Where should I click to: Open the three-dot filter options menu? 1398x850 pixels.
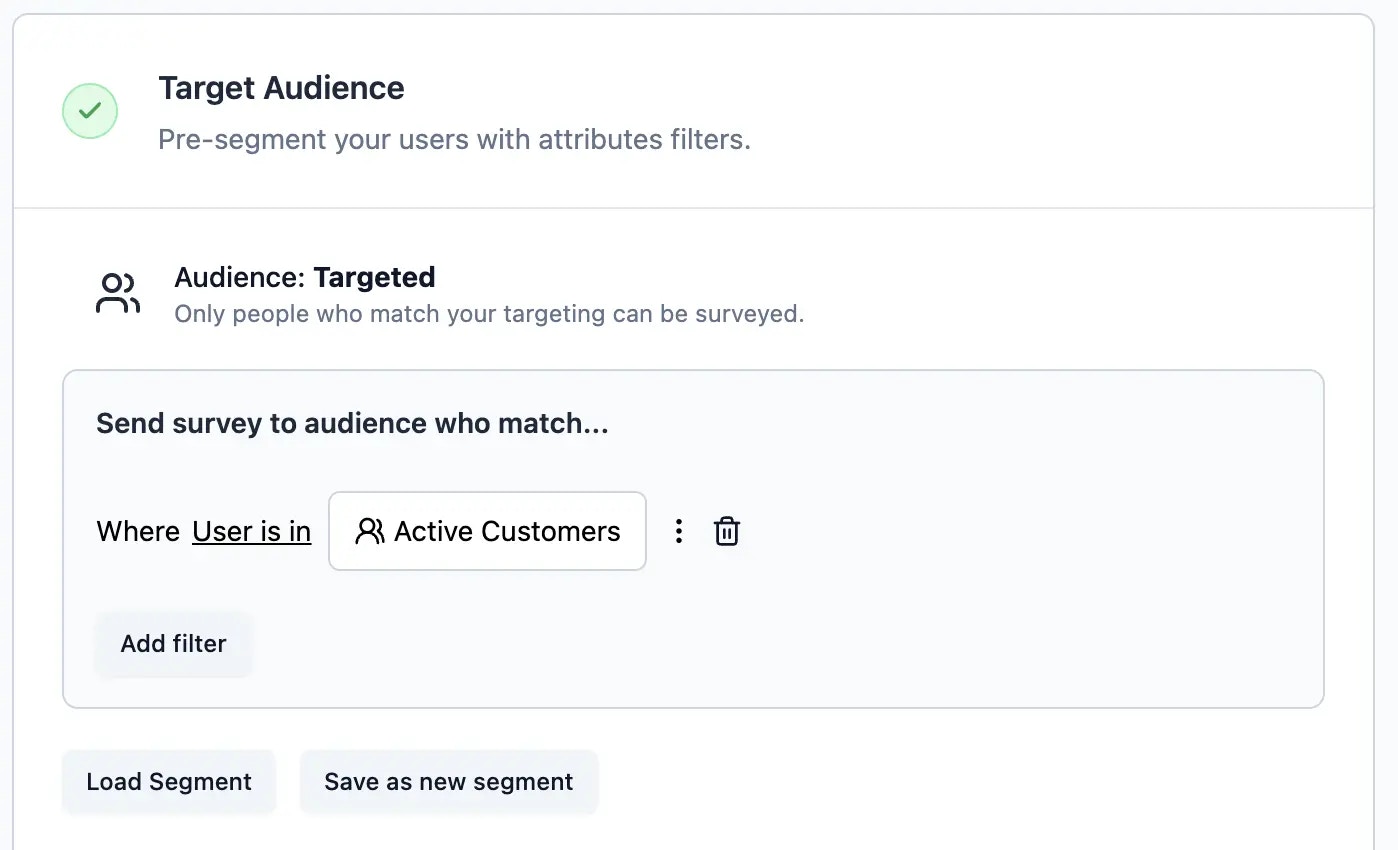[679, 531]
